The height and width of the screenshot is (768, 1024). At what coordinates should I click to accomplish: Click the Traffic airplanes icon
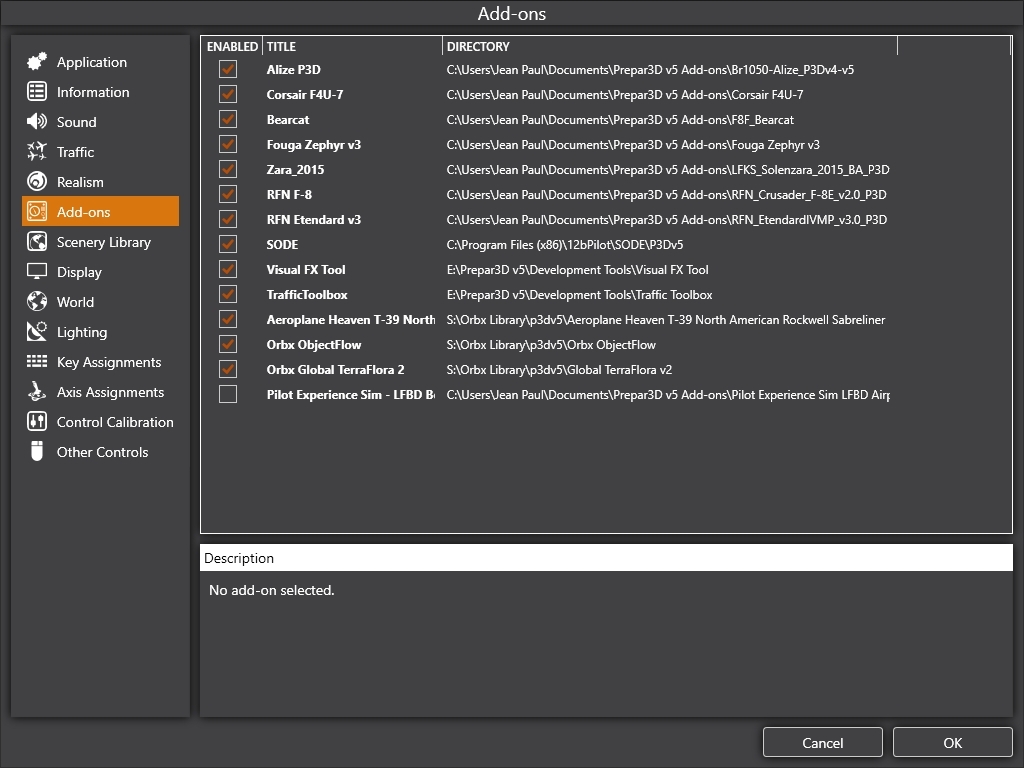(37, 152)
